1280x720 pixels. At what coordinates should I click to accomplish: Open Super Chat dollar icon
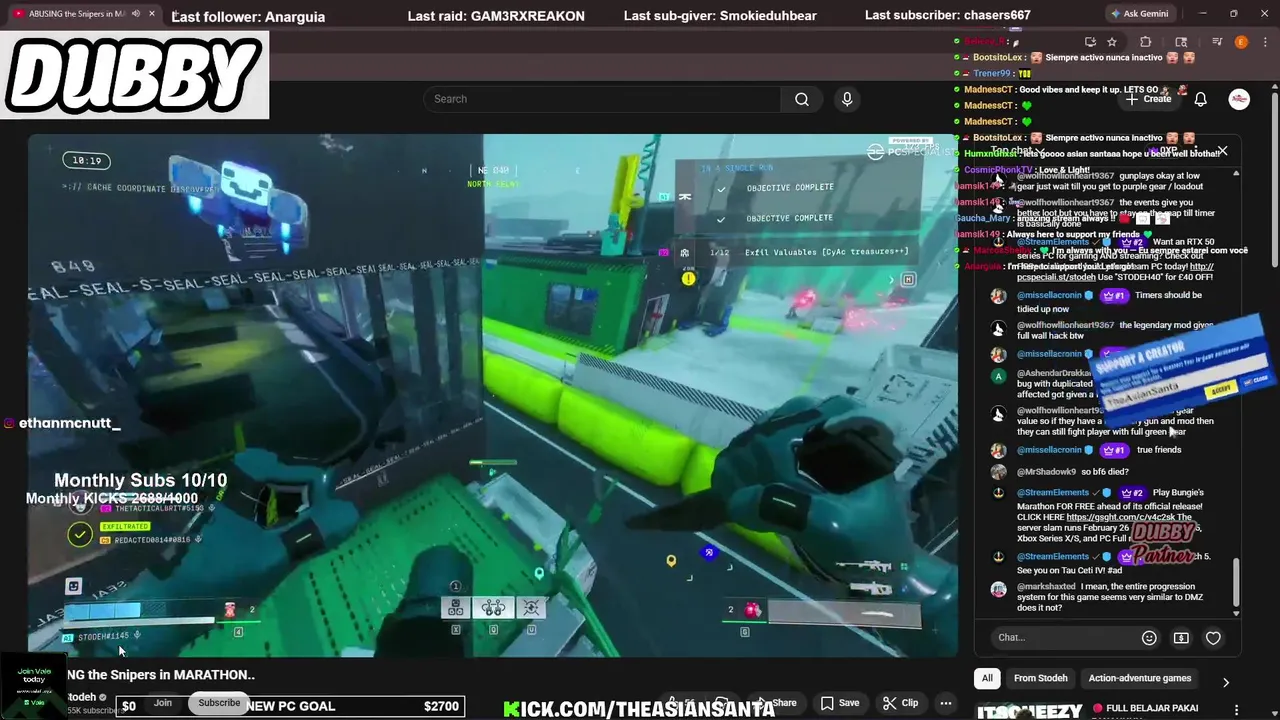pos(1181,638)
